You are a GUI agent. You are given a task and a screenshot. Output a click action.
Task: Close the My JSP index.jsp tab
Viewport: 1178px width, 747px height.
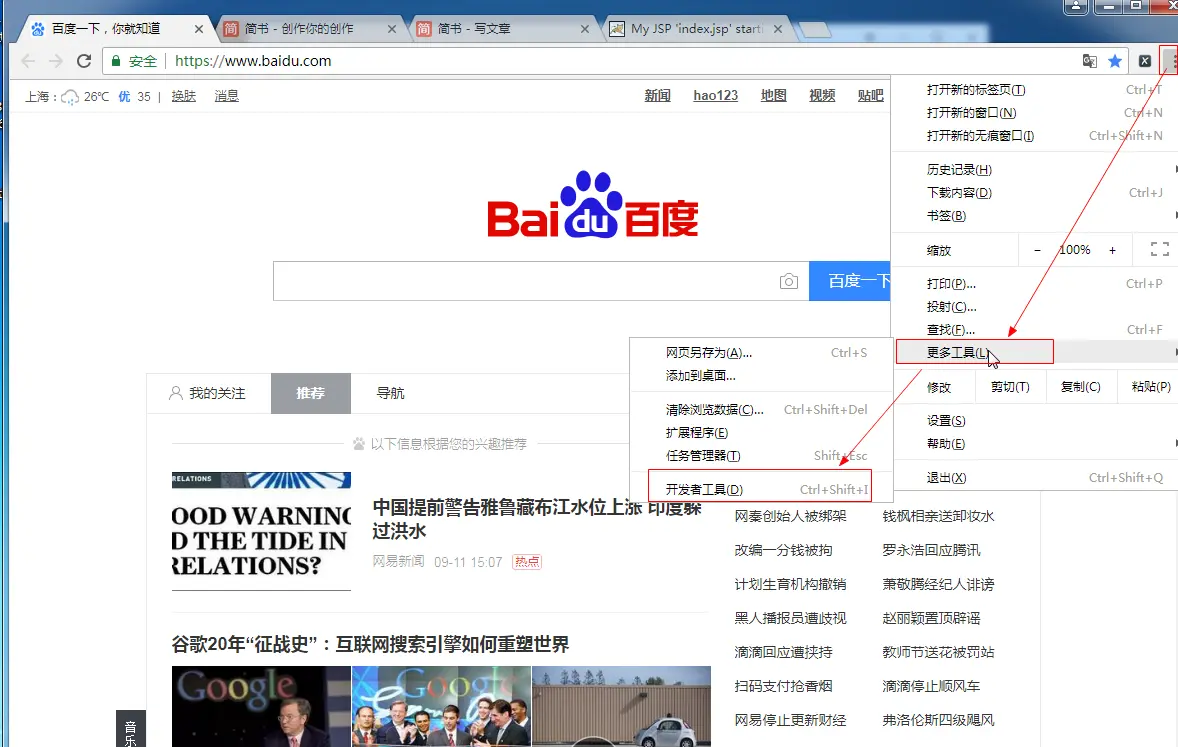778,29
